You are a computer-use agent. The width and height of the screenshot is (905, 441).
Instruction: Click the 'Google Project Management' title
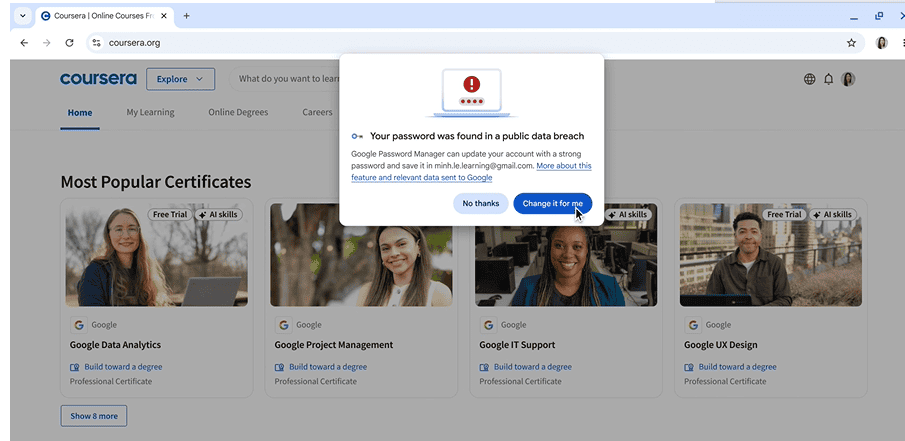click(334, 345)
